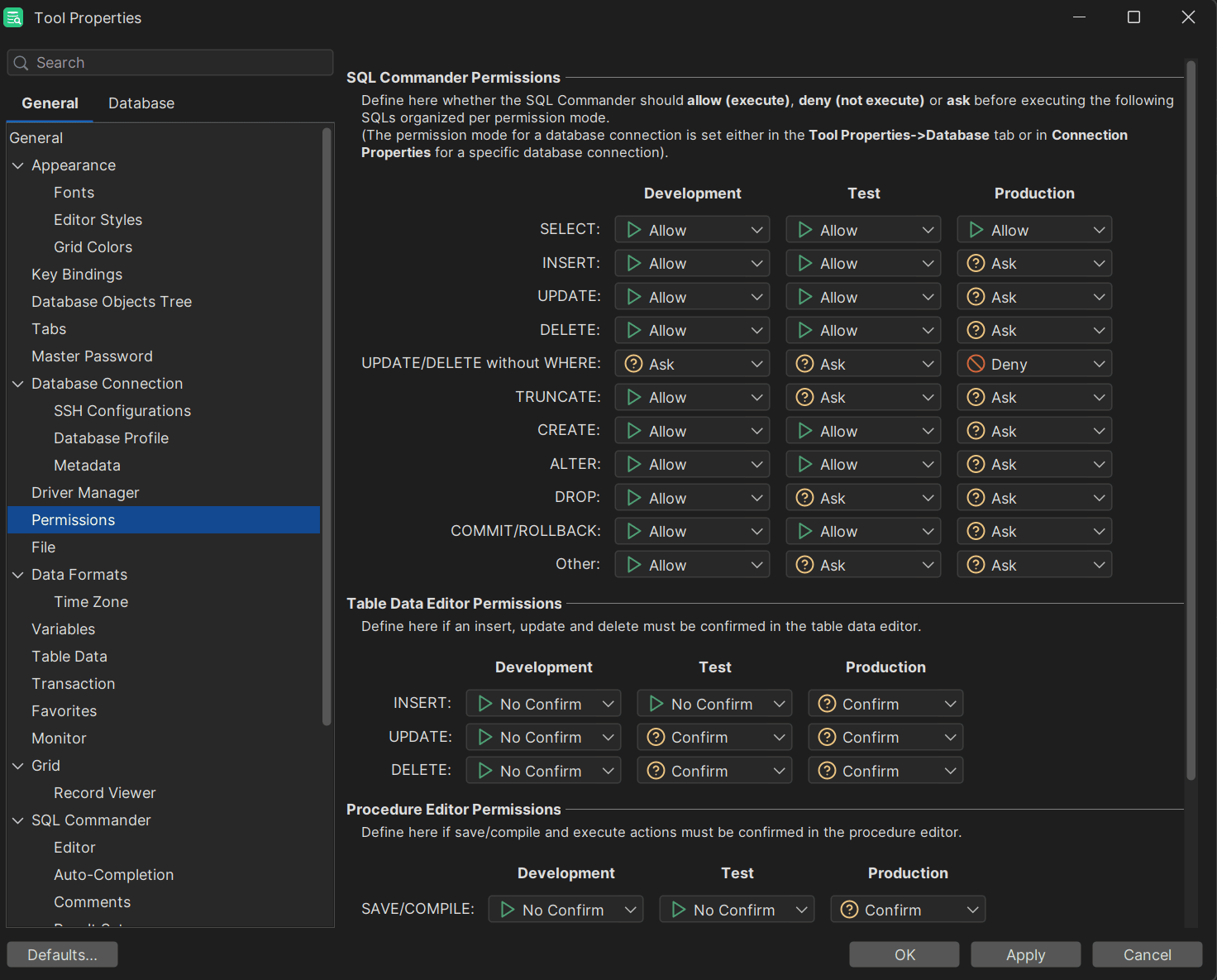Click the DbVisualizer icon in the title bar

pyautogui.click(x=13, y=17)
